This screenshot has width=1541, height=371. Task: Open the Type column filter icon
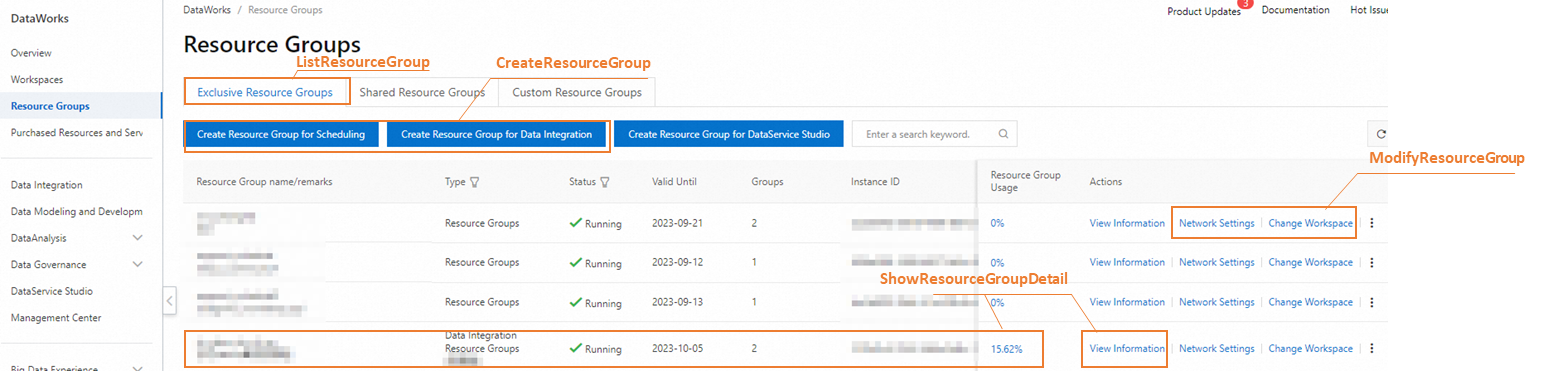[x=475, y=182]
